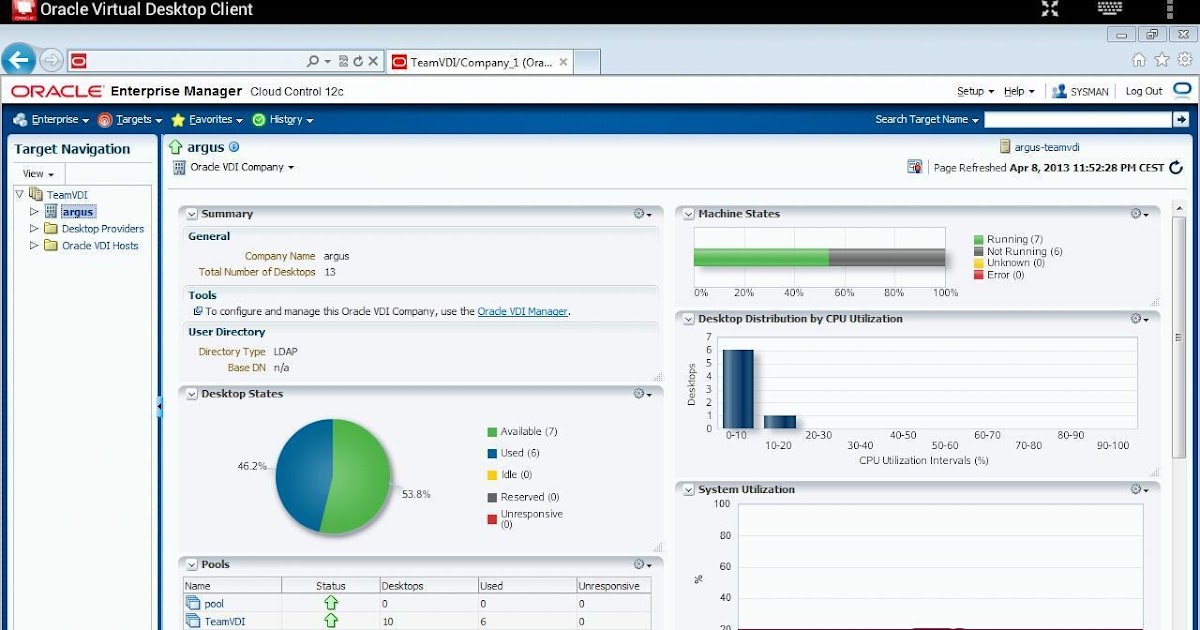The image size is (1200, 630).
Task: Open the Desktop Distribution panel gear menu
Action: coord(1139,319)
